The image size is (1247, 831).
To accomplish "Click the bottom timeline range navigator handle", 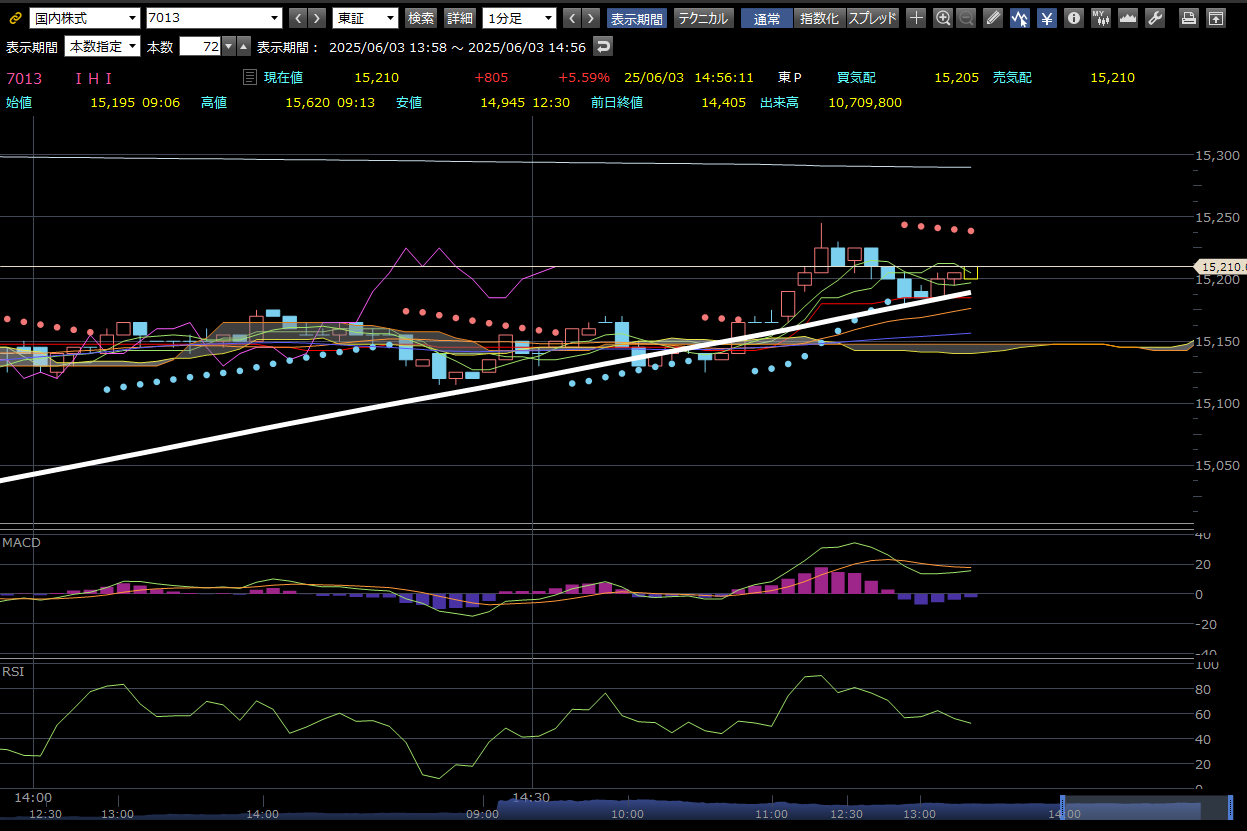I will click(x=1062, y=807).
